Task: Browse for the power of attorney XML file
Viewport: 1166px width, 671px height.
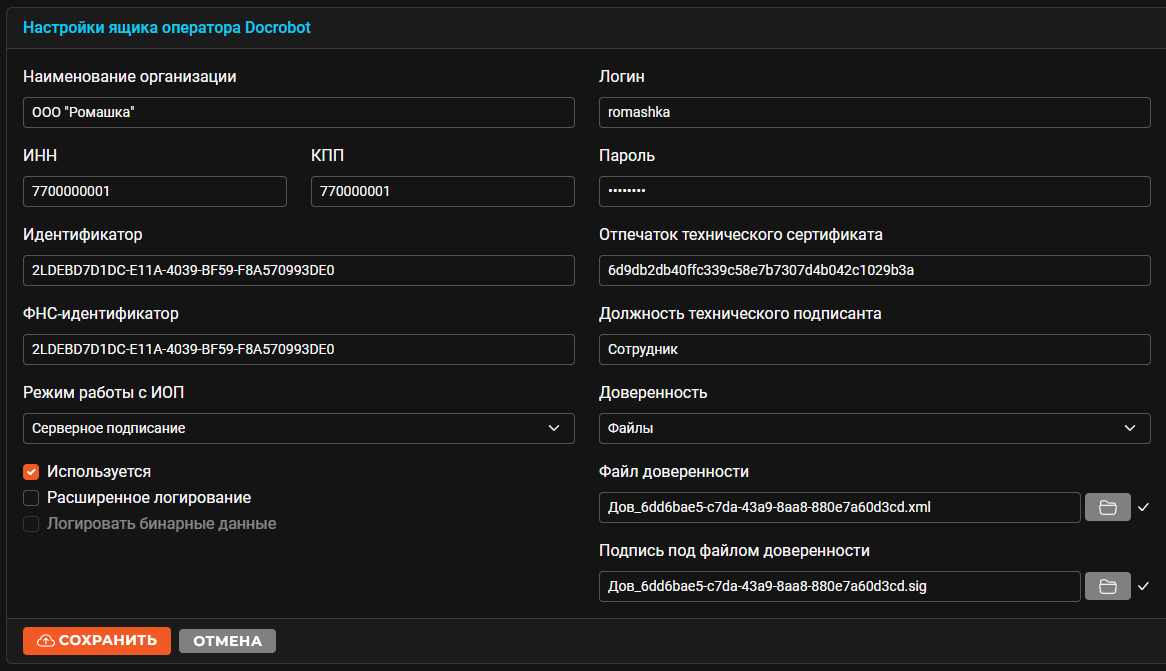Action: [x=1107, y=507]
